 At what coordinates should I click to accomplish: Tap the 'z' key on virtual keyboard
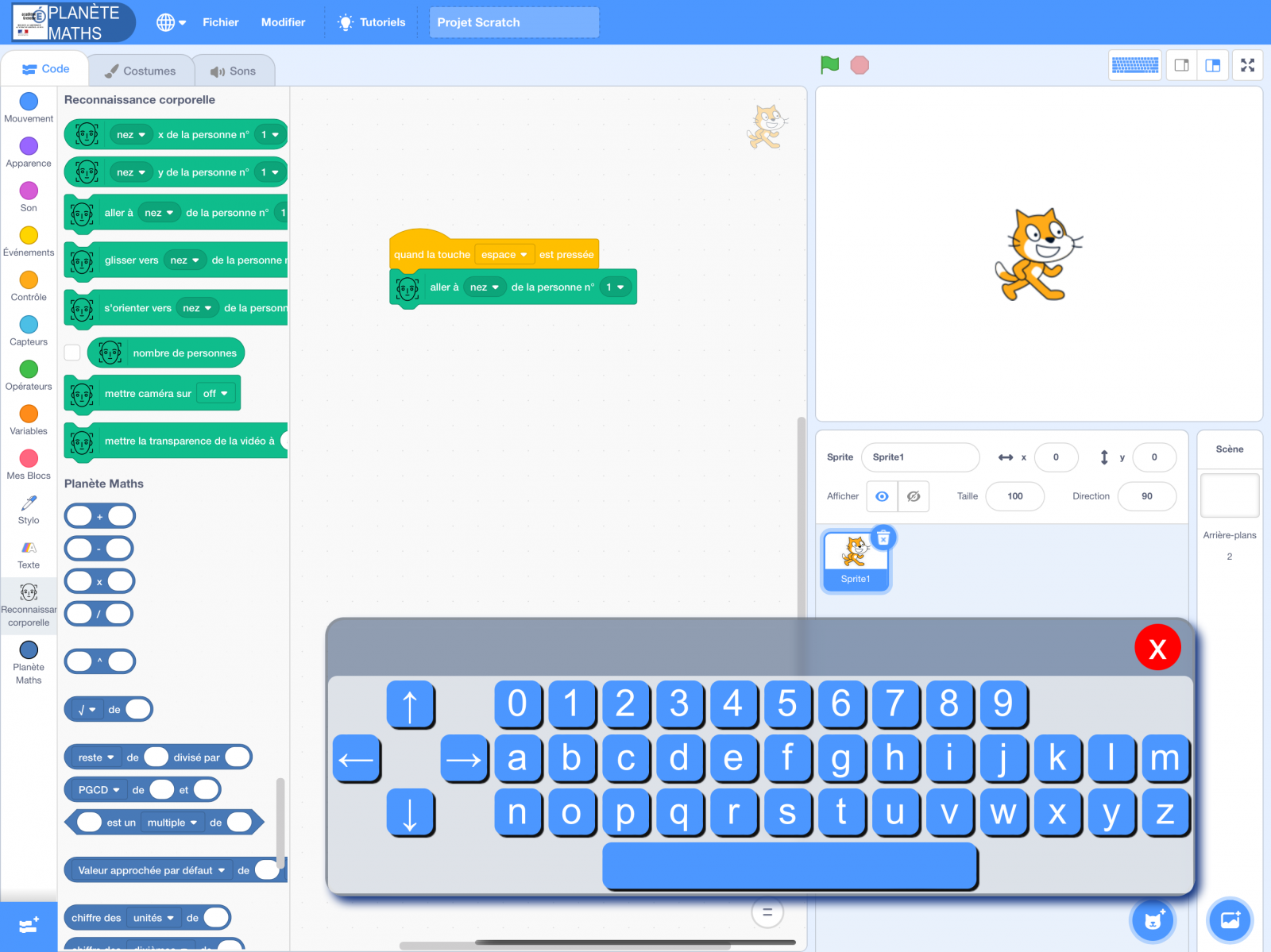[1165, 812]
